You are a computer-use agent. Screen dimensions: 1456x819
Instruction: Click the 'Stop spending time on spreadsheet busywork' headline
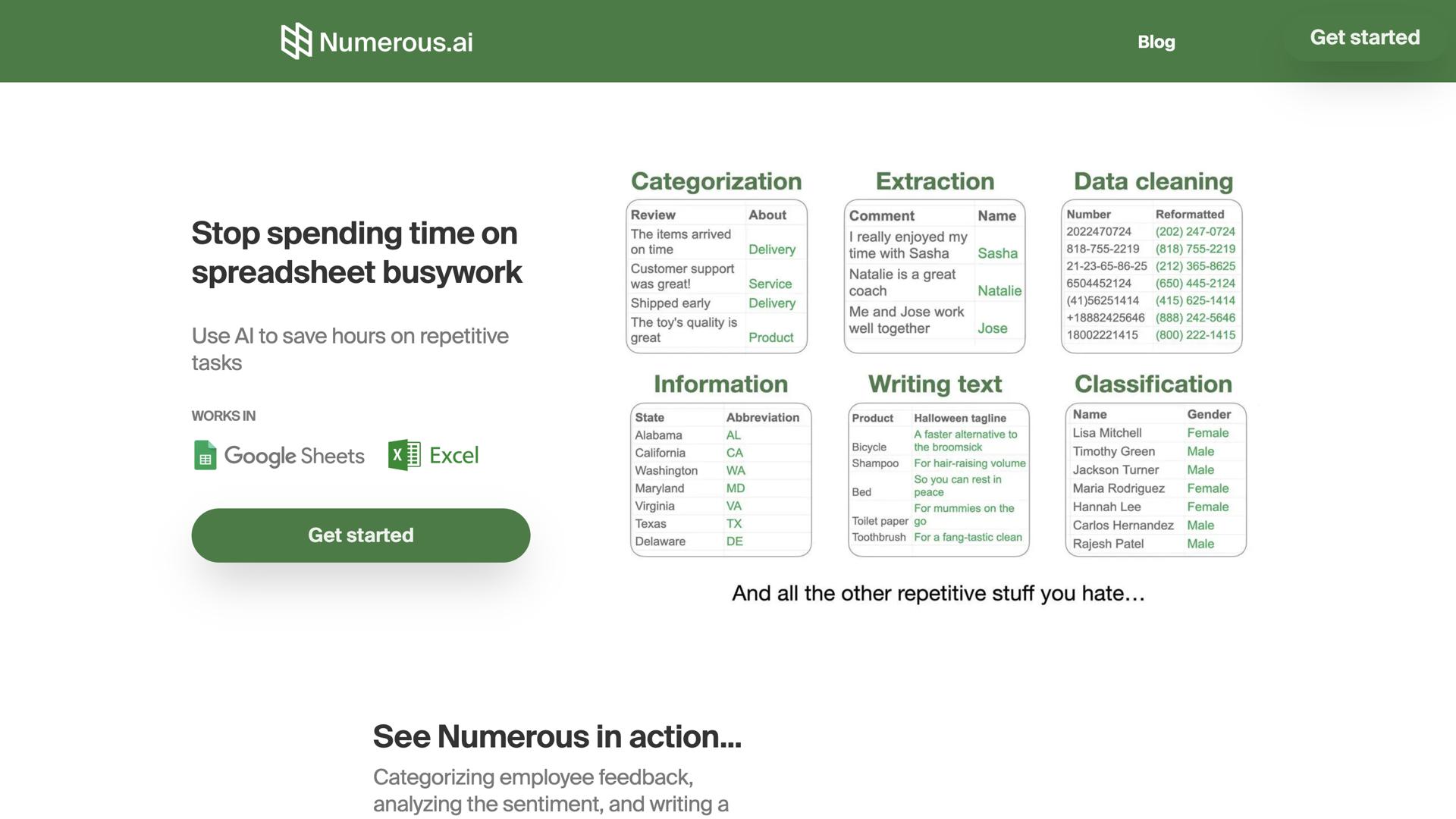pyautogui.click(x=356, y=253)
